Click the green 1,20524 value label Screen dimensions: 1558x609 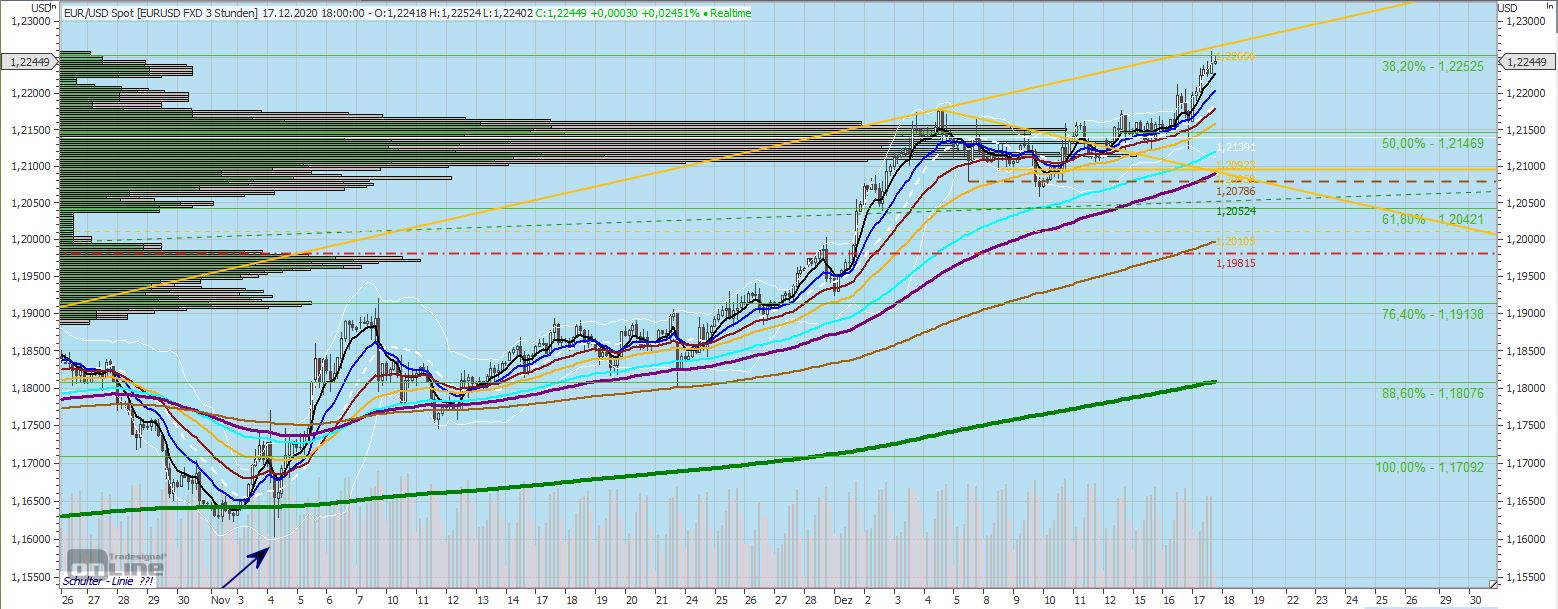pos(1236,212)
